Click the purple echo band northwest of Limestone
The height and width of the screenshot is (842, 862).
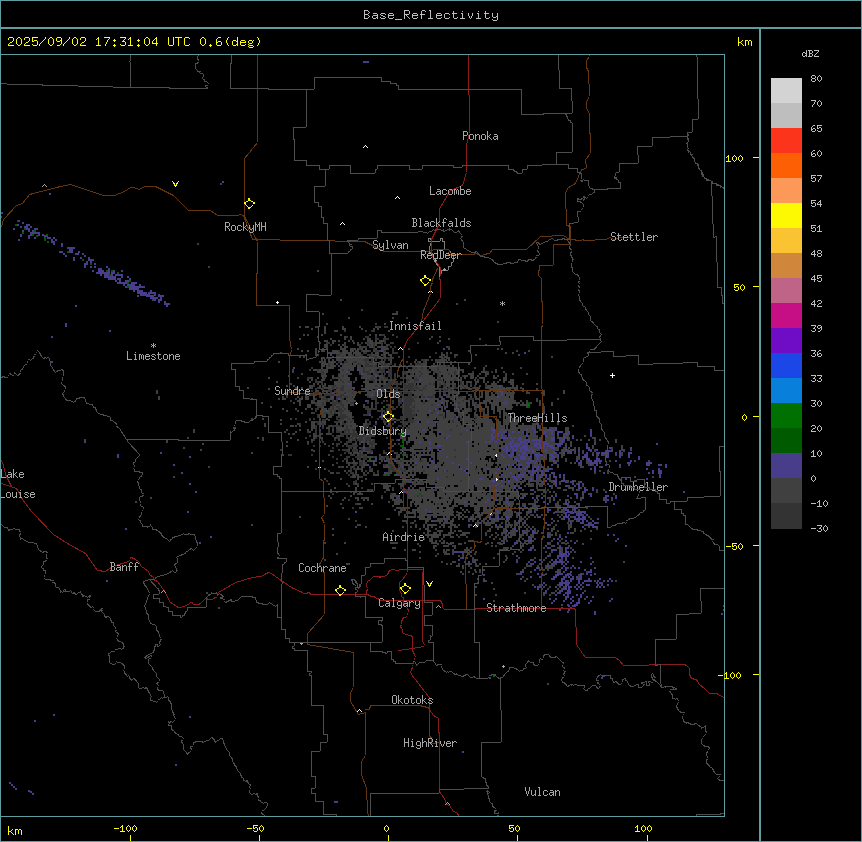[93, 263]
